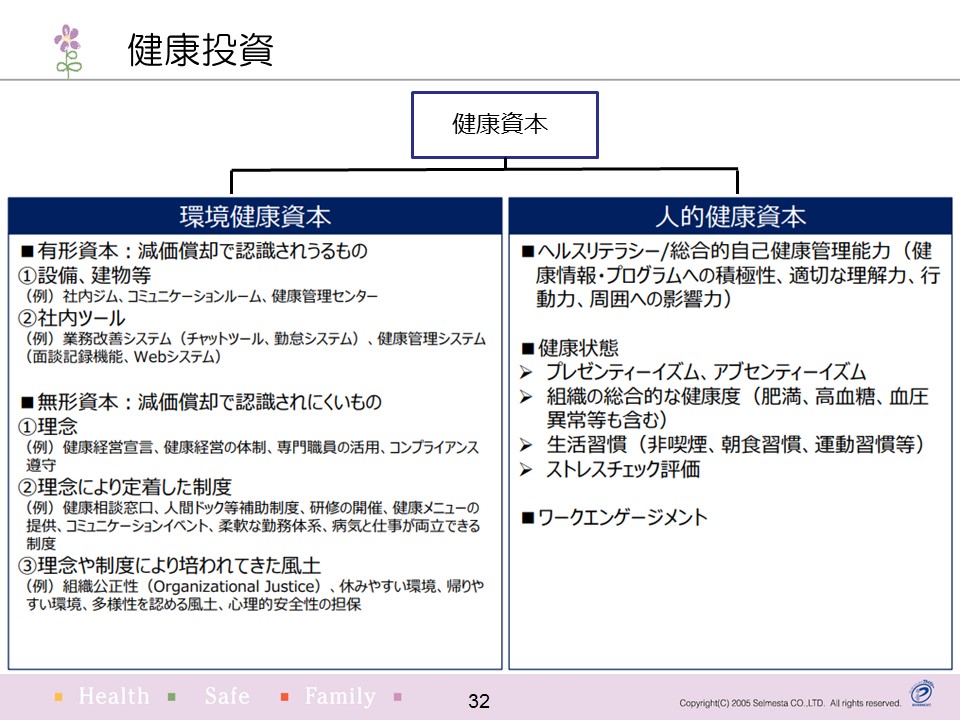Click the item ③理念や制度により培われてきた風土

click(170, 565)
